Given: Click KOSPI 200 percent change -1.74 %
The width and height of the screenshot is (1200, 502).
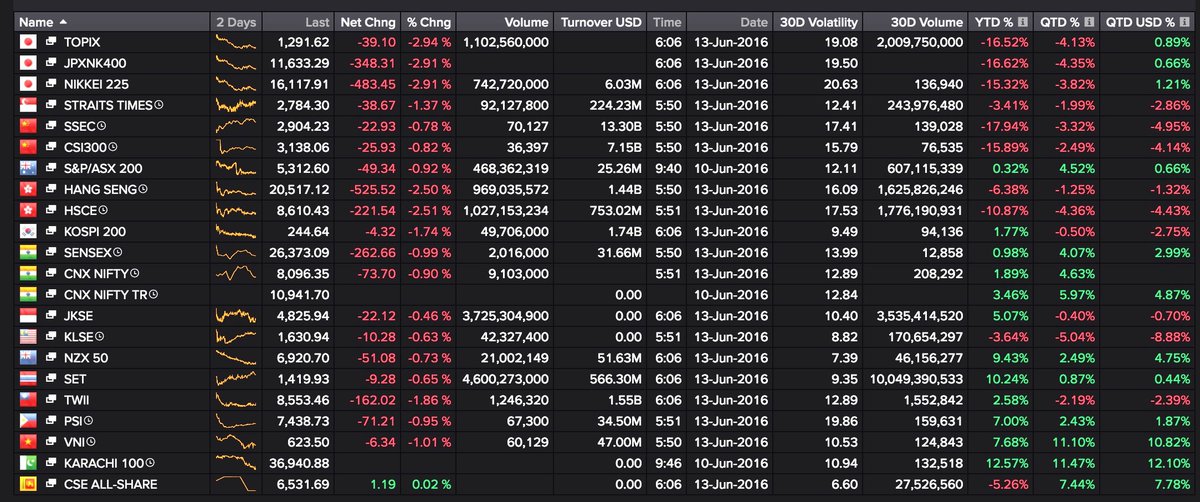Looking at the screenshot, I should [x=429, y=232].
